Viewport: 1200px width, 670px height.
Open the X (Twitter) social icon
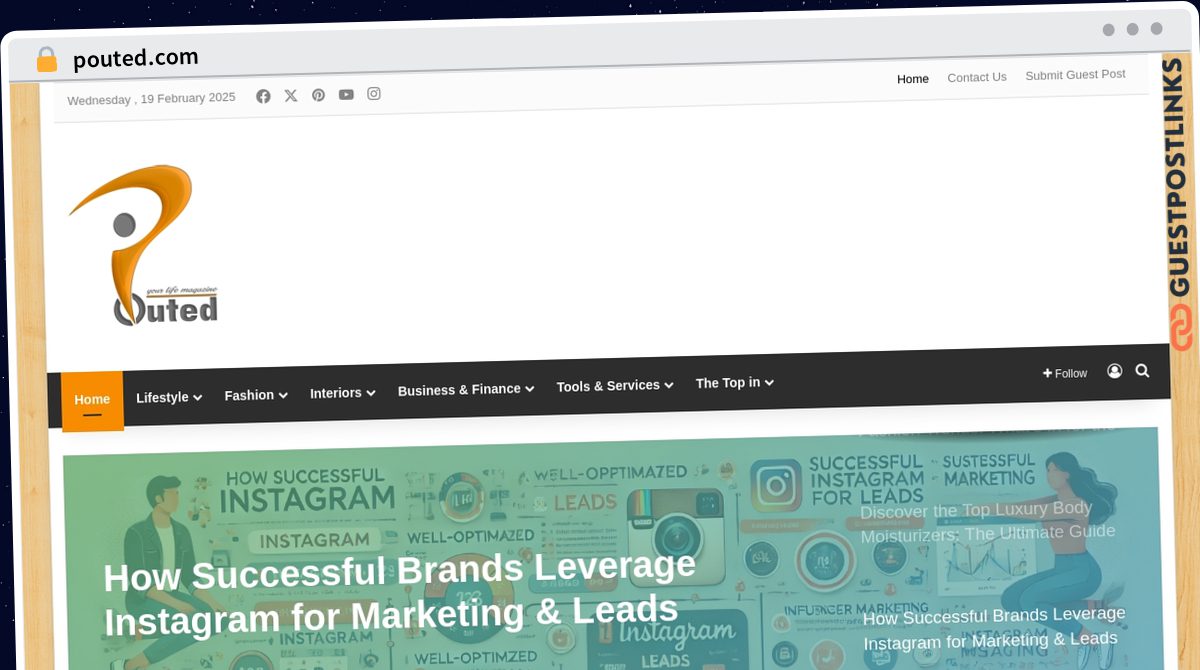click(291, 96)
